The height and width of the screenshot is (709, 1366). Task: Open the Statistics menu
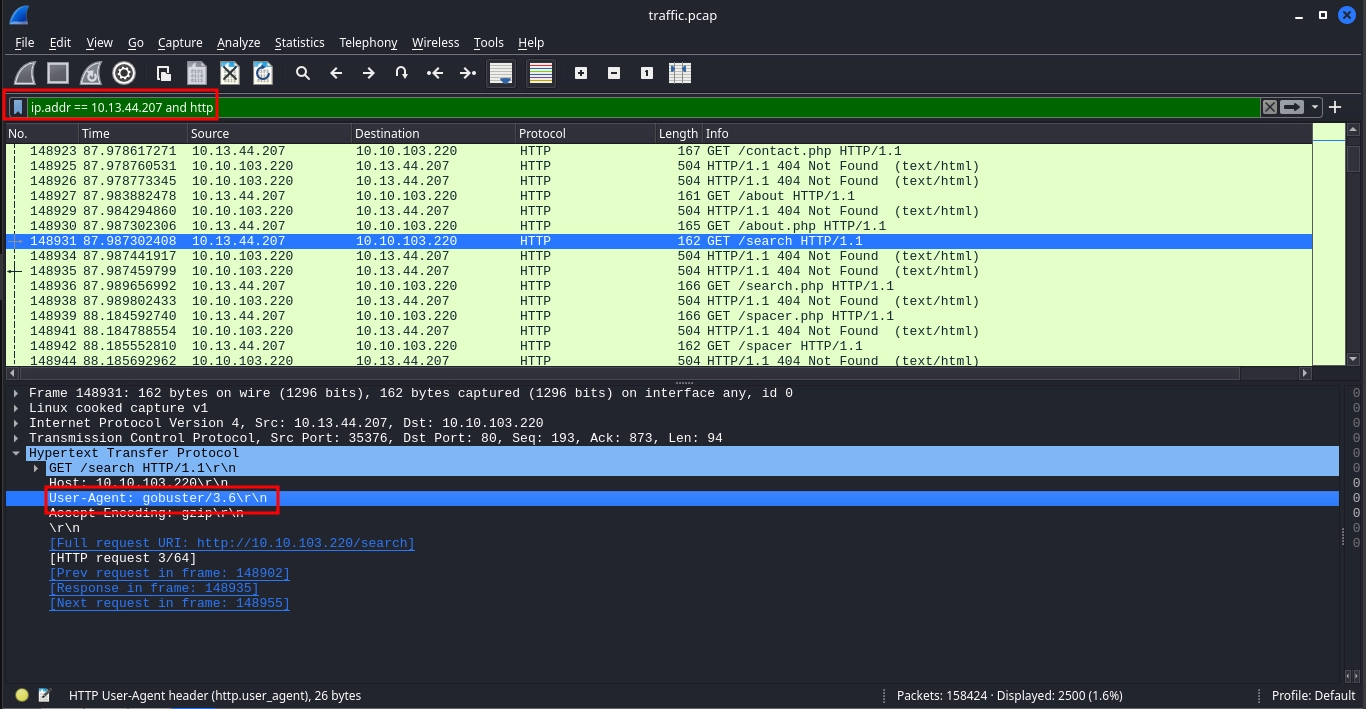click(x=299, y=43)
